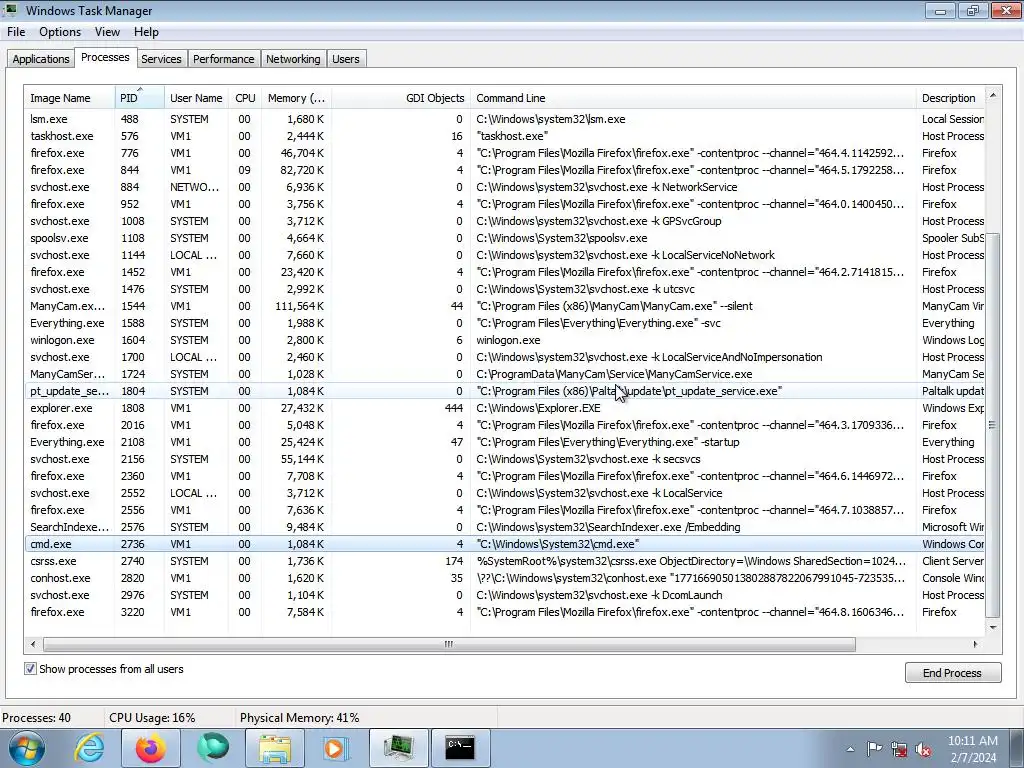Switch to the Command Prompt taskbar button
This screenshot has height=768, width=1024.
tap(460, 748)
